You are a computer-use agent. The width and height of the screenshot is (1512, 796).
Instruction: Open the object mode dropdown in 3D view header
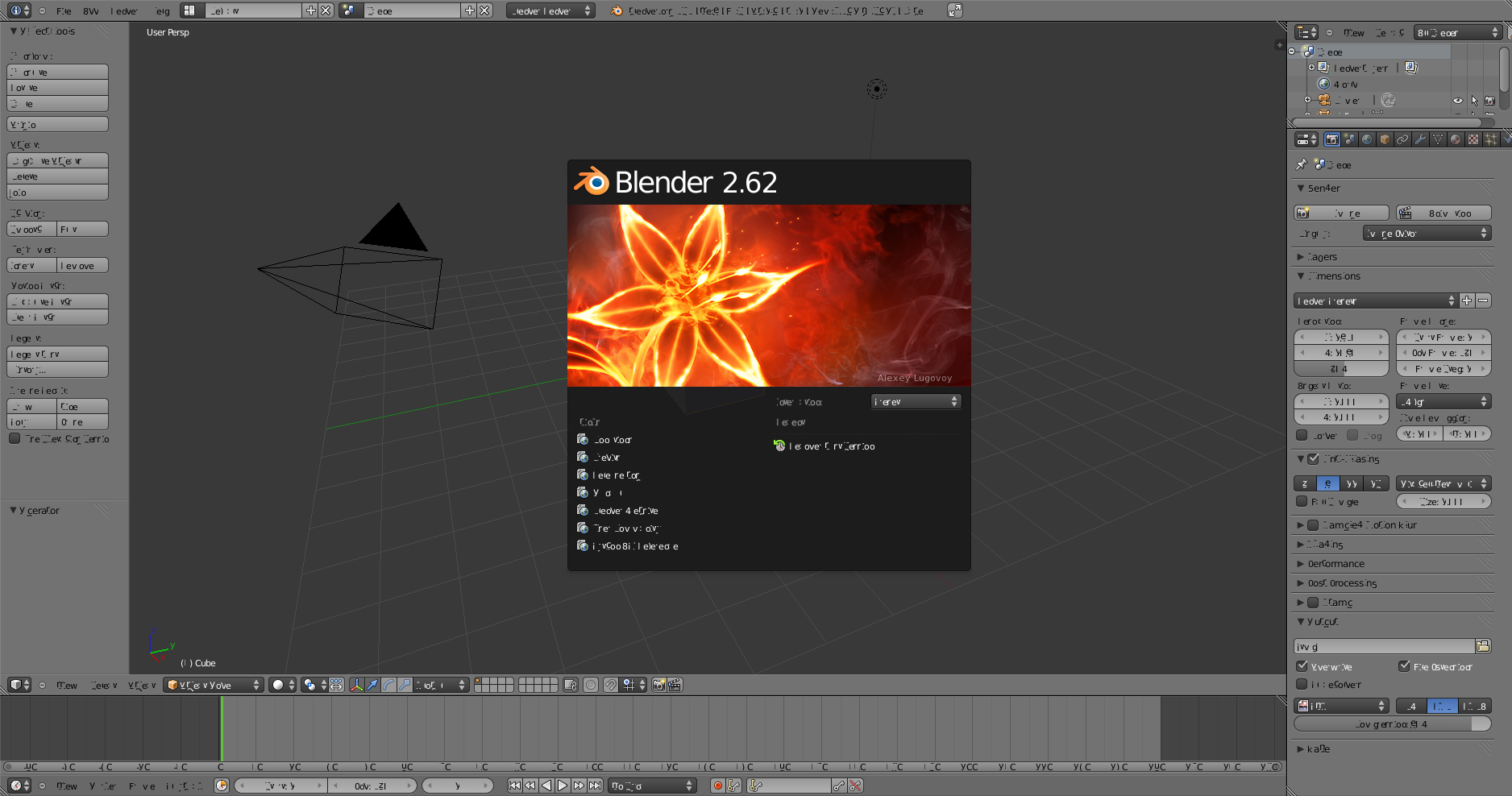pos(214,685)
